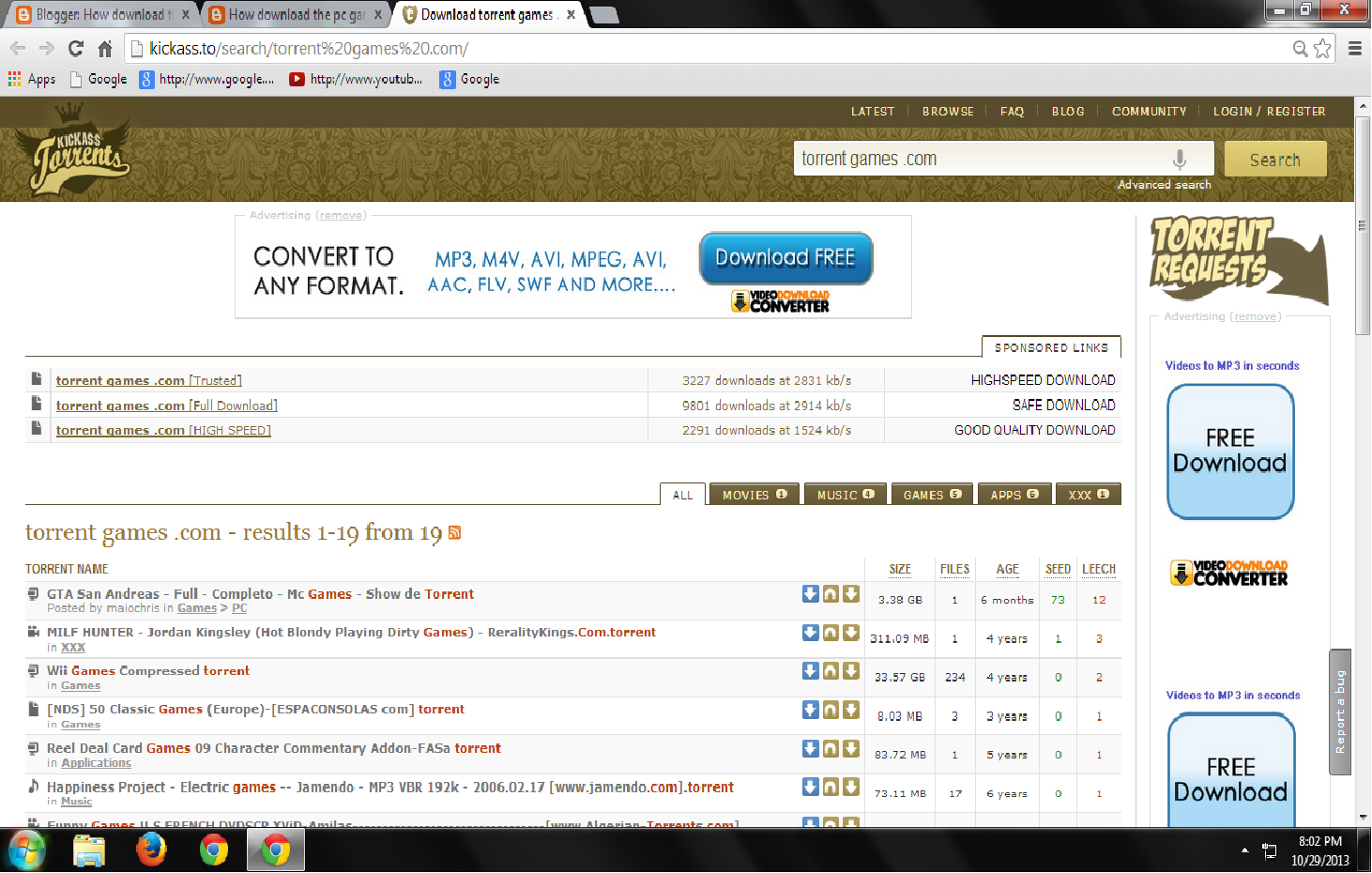1372x873 pixels.
Task: Switch to the Blogger: How download tab
Action: pos(103,15)
